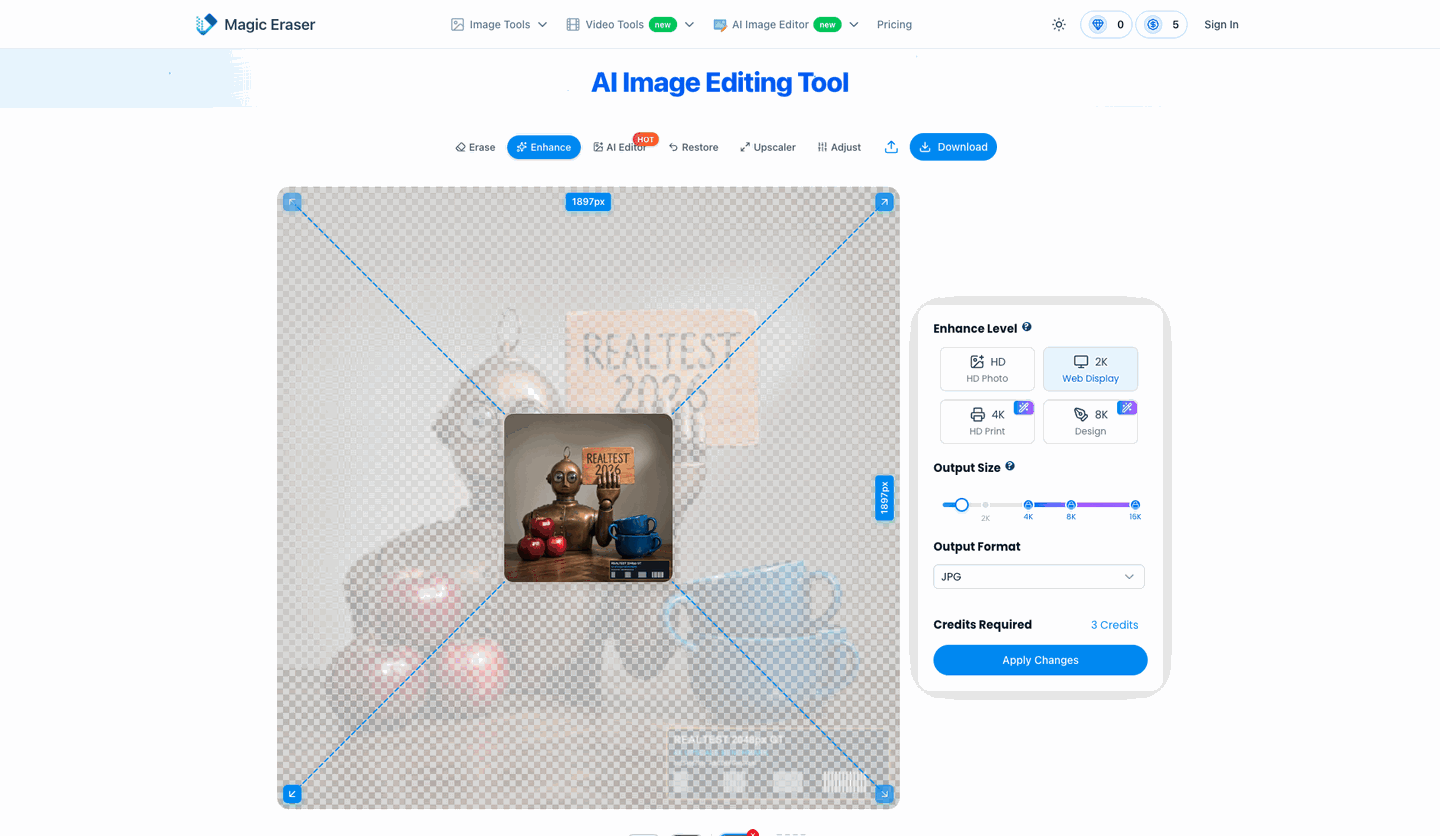This screenshot has height=836, width=1440.
Task: Click the diamond credits counter showing 0
Action: click(1106, 24)
